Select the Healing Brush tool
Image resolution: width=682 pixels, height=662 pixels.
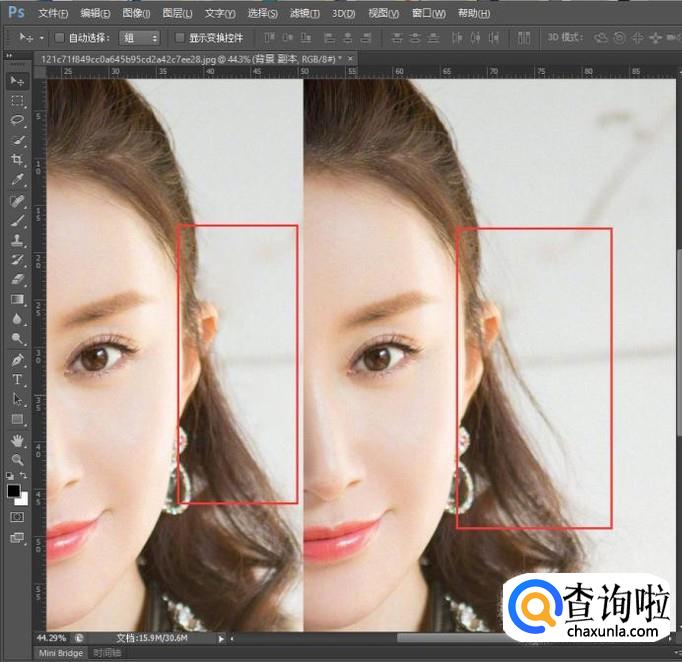tap(17, 200)
